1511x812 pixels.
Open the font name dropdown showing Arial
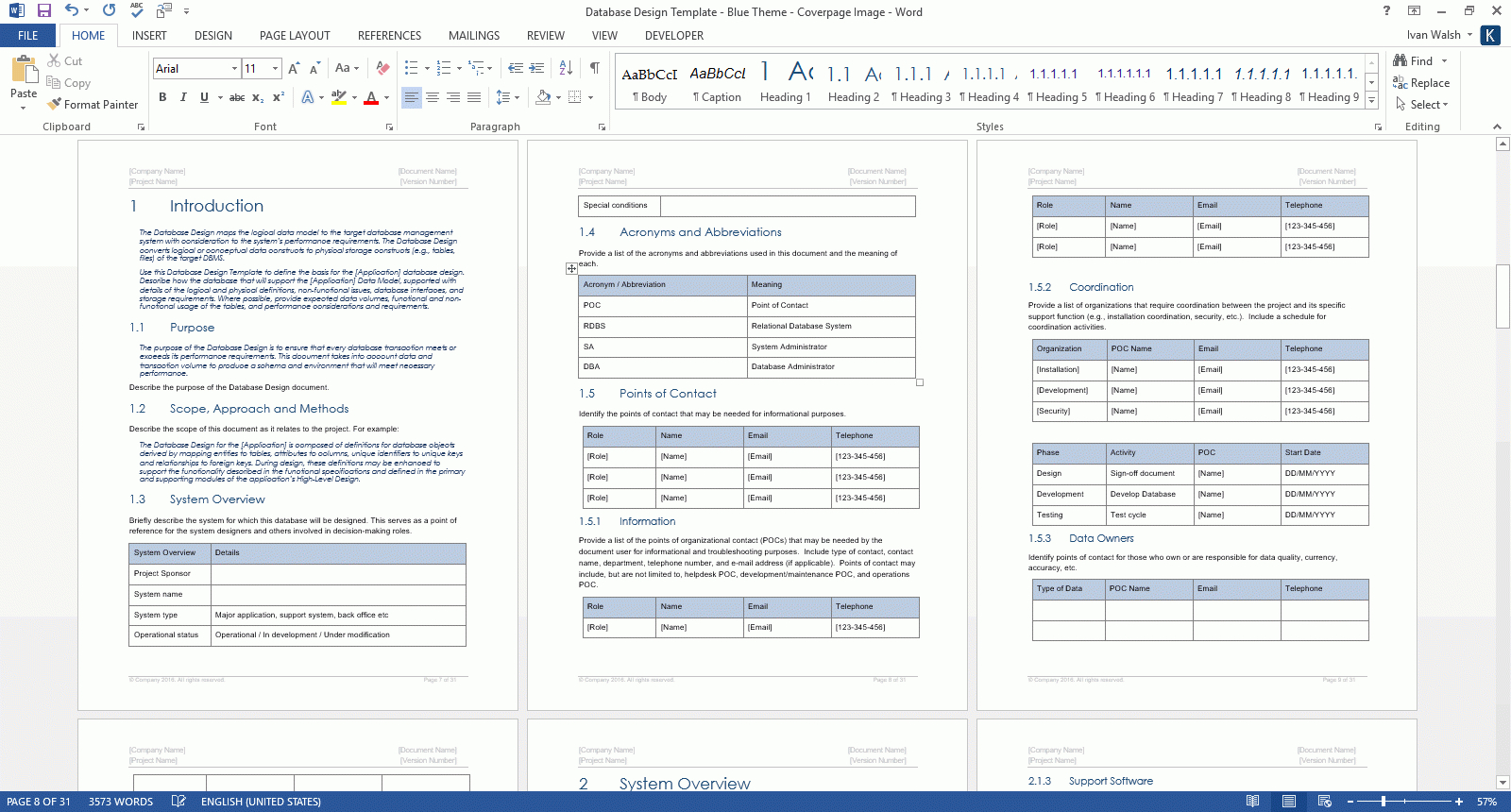coord(234,69)
